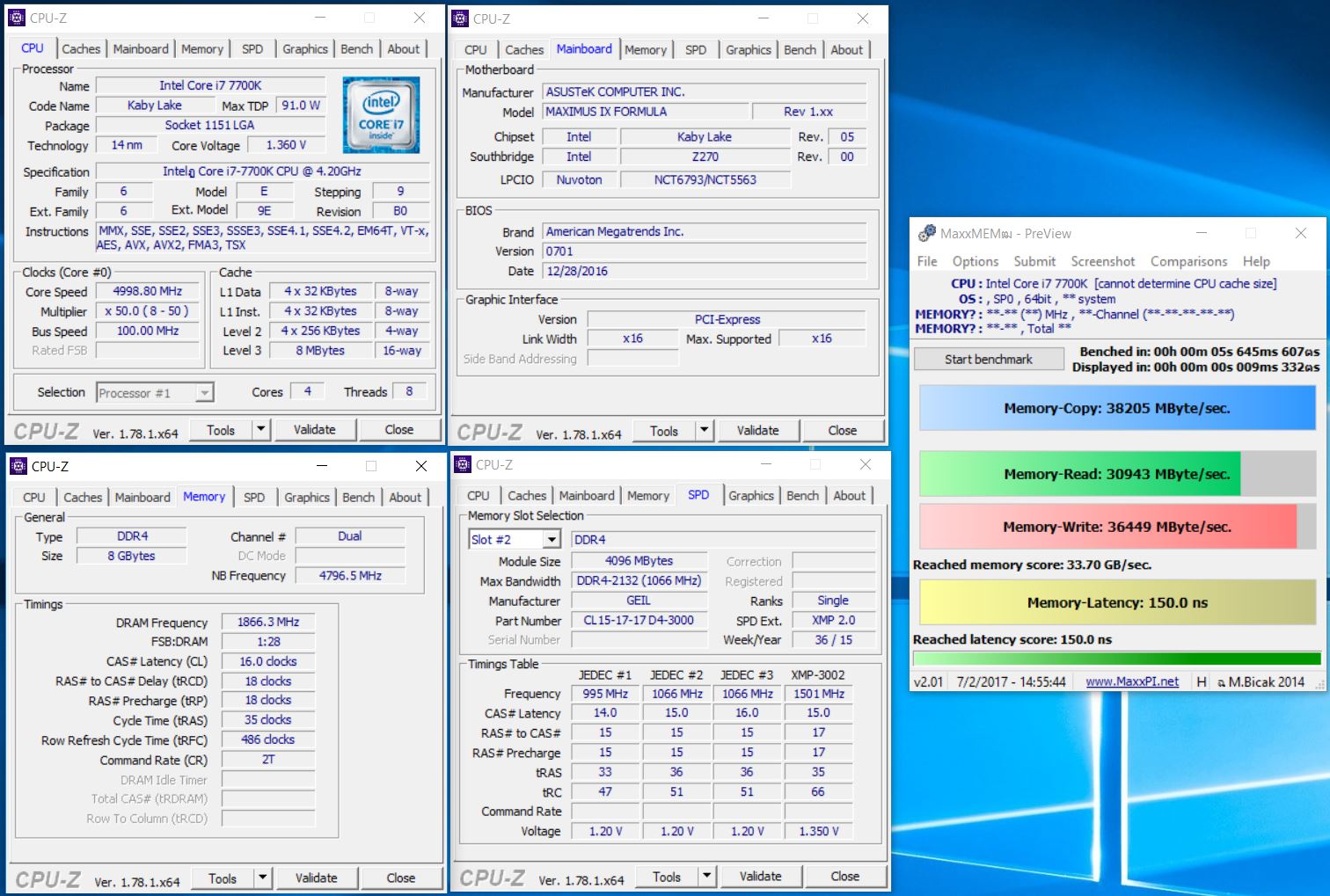Click the Intel Core i7 inside logo
The image size is (1330, 896).
click(381, 115)
